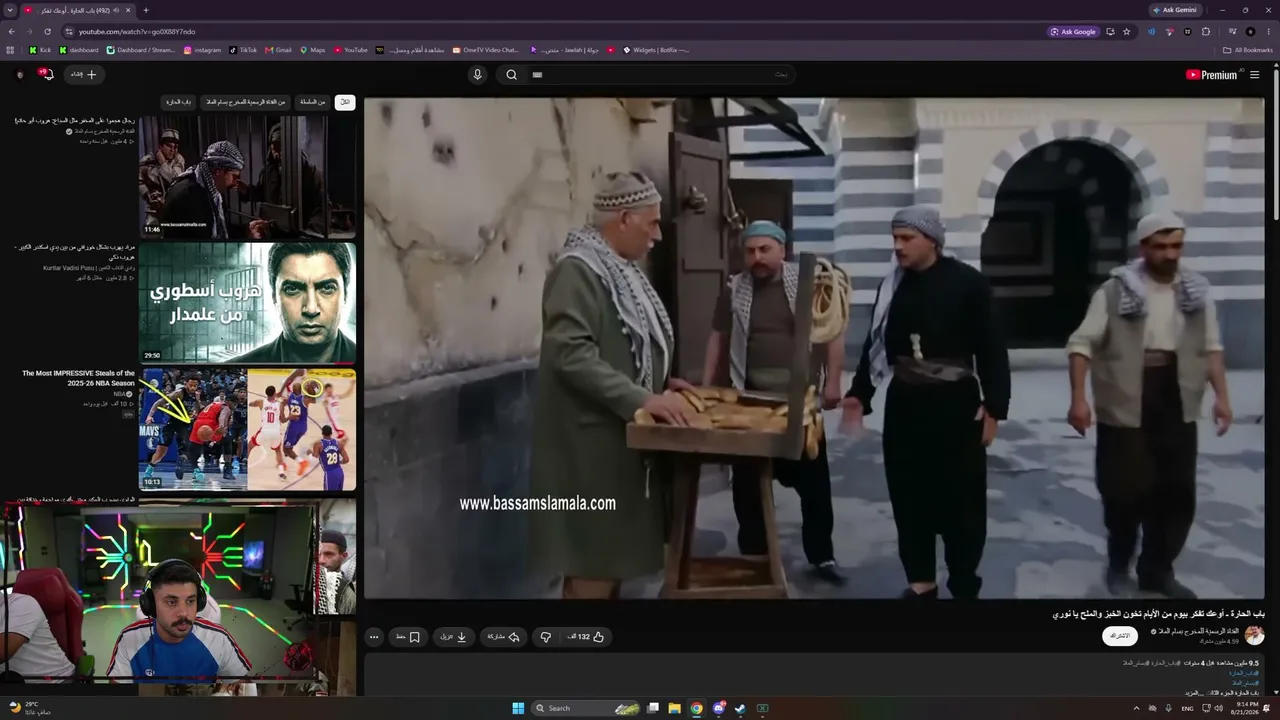1280x720 pixels.
Task: Open File Explorer from the taskbar
Action: (674, 708)
